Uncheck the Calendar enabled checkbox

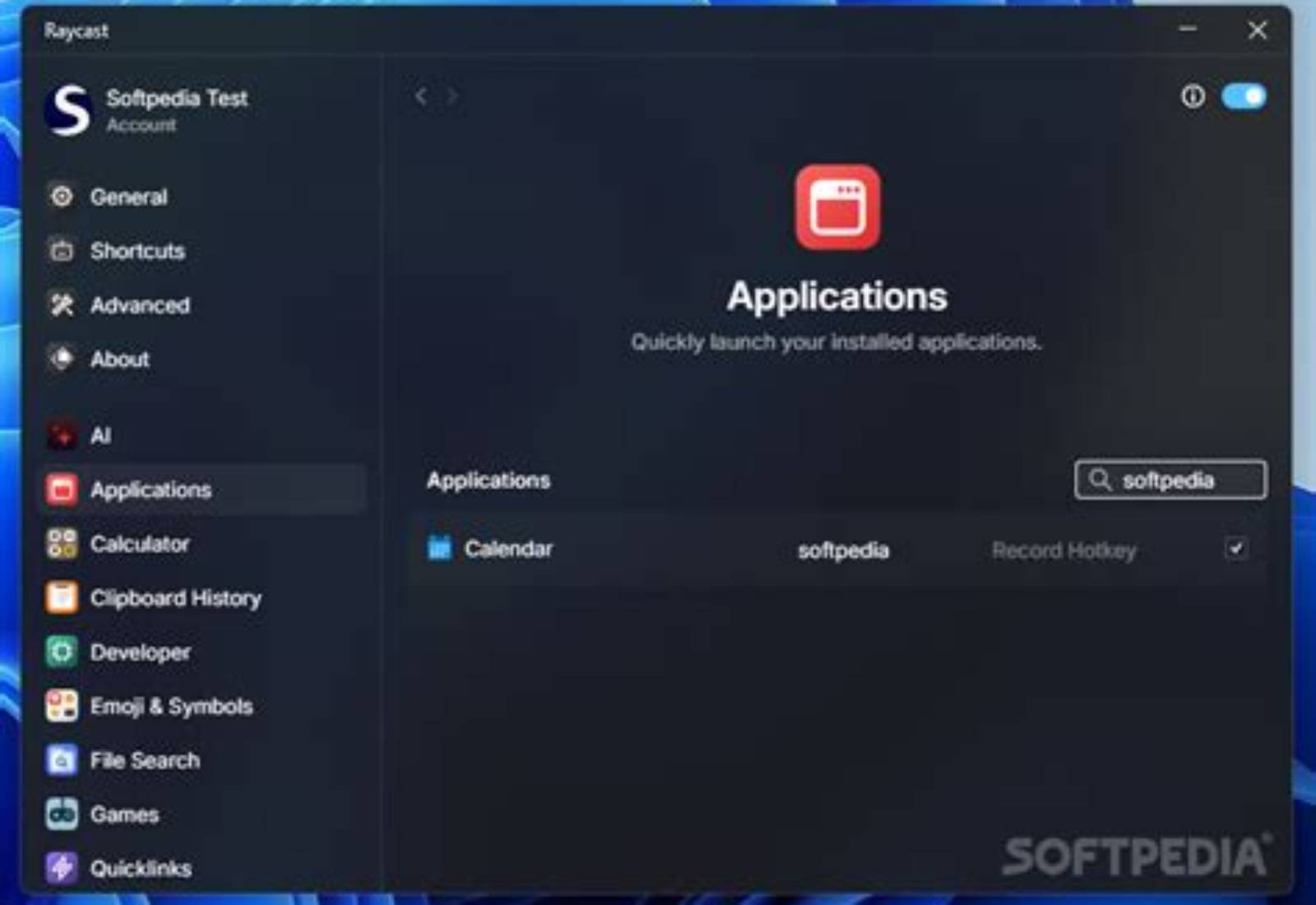(x=1235, y=548)
